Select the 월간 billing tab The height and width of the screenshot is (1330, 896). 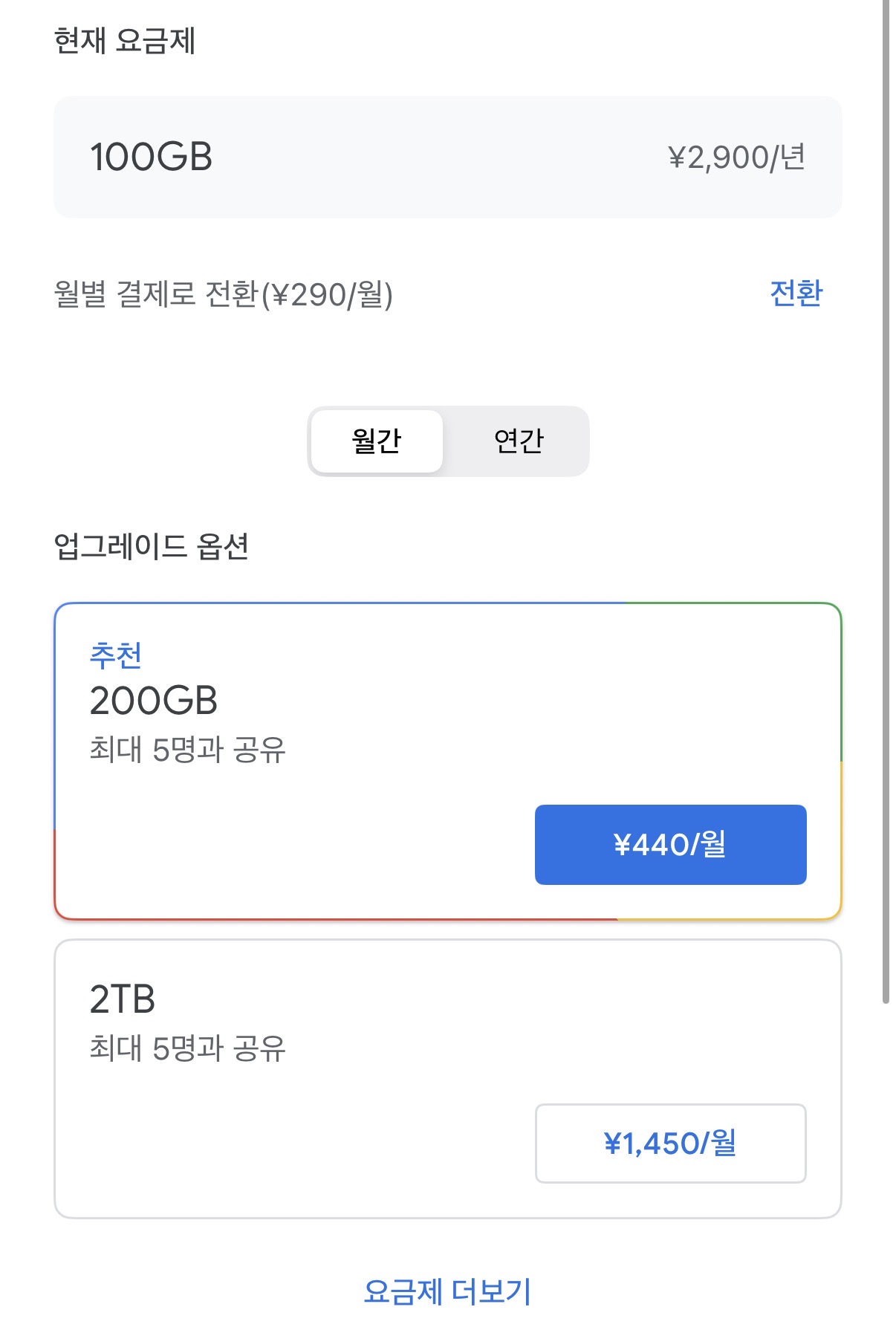[x=377, y=441]
